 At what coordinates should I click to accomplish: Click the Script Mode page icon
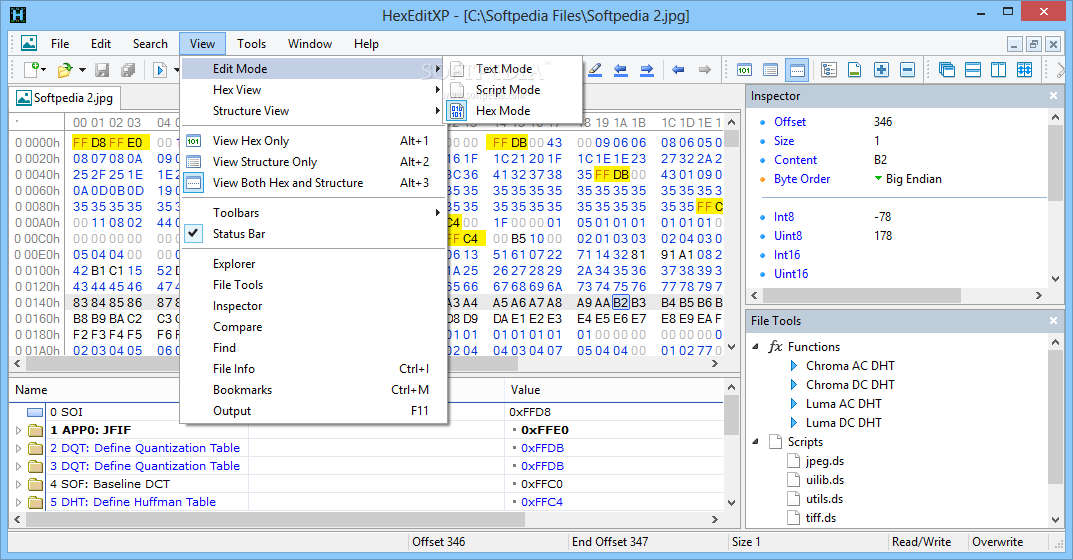coord(457,90)
